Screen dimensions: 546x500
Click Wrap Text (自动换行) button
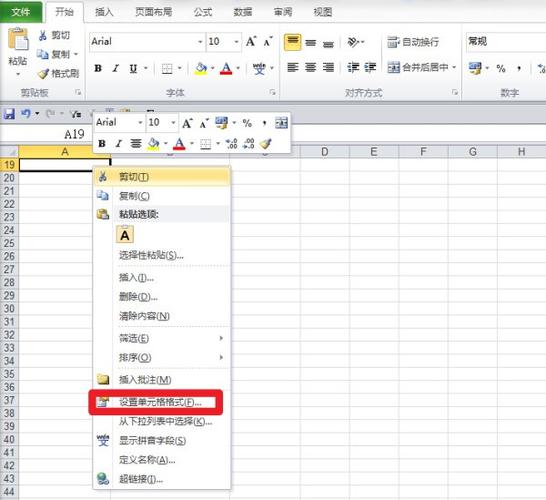(413, 42)
